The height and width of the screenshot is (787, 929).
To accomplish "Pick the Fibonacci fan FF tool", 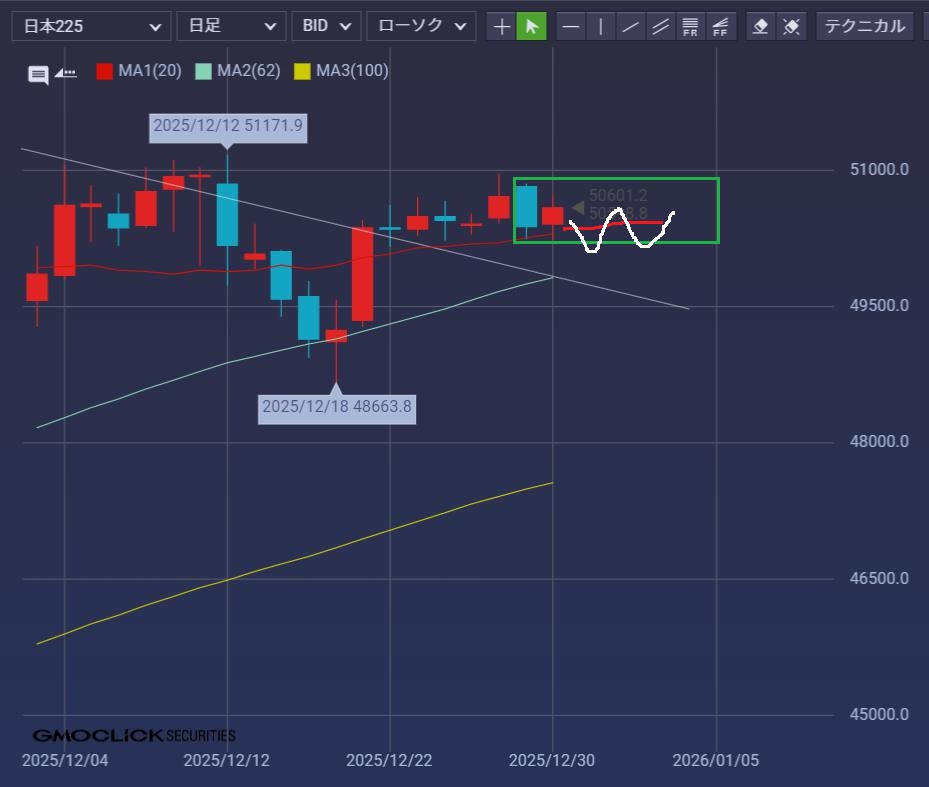I will 720,26.
